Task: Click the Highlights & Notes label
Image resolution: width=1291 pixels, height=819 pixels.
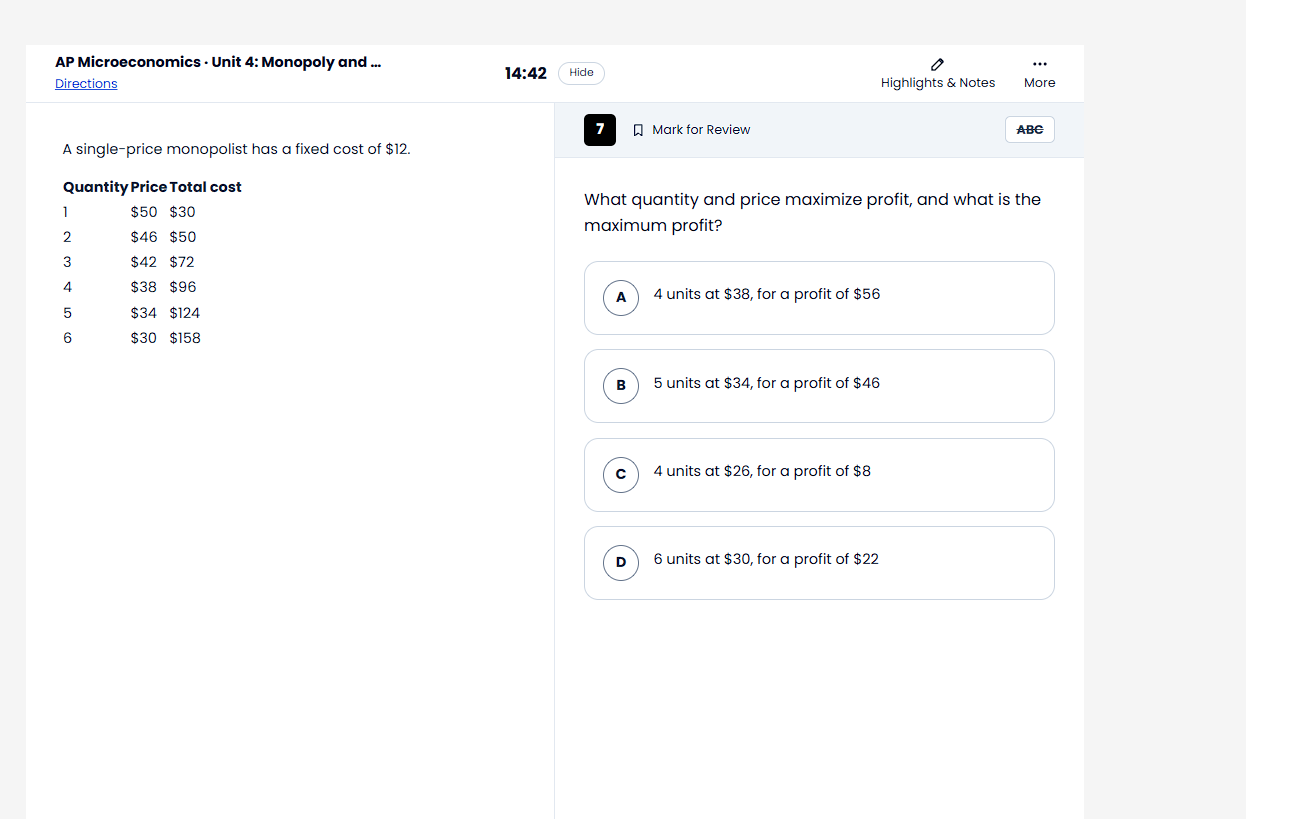Action: [938, 83]
